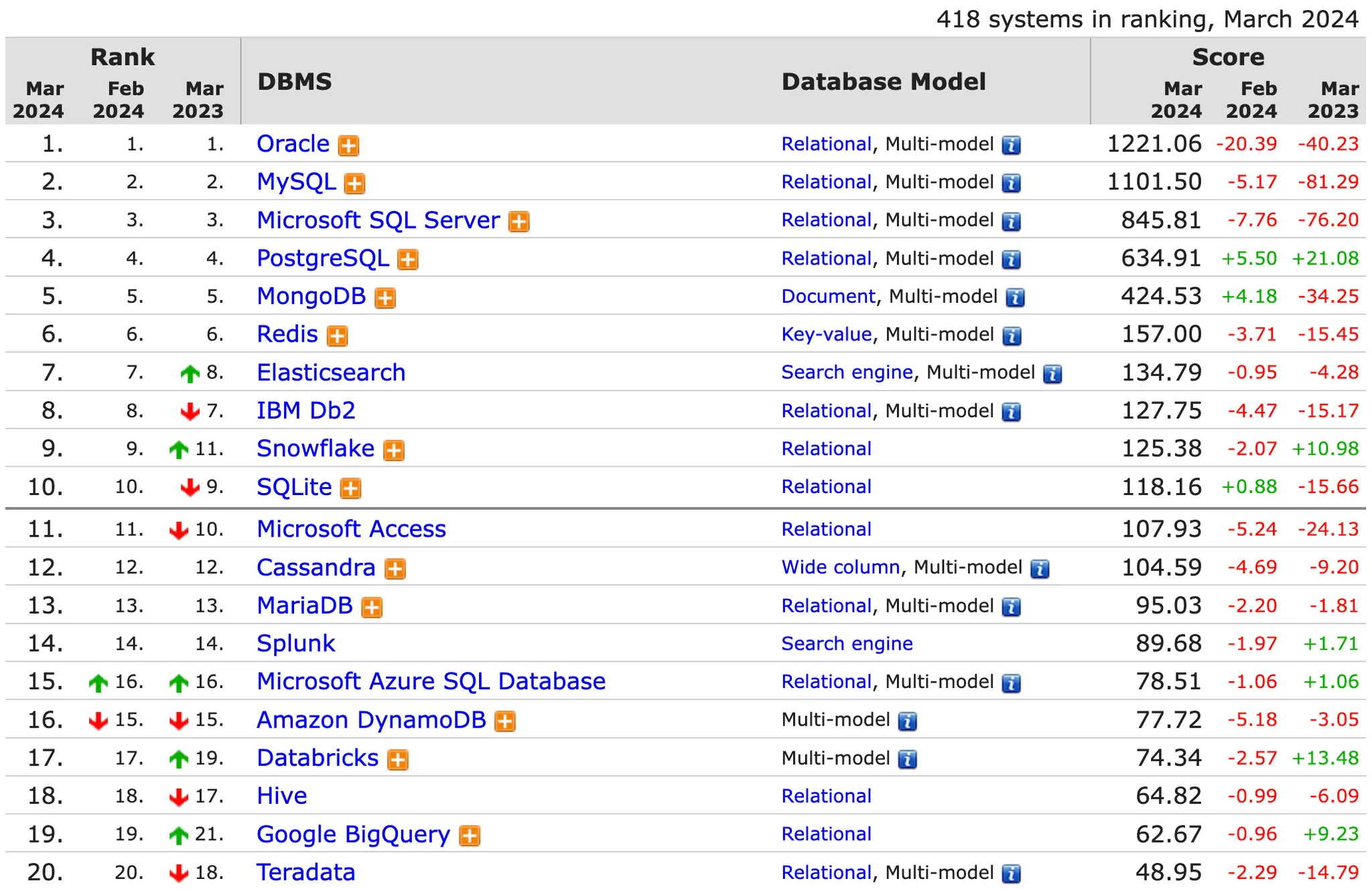Expand the MariaDB plus icon
This screenshot has height=889, width=1372.
[x=372, y=608]
